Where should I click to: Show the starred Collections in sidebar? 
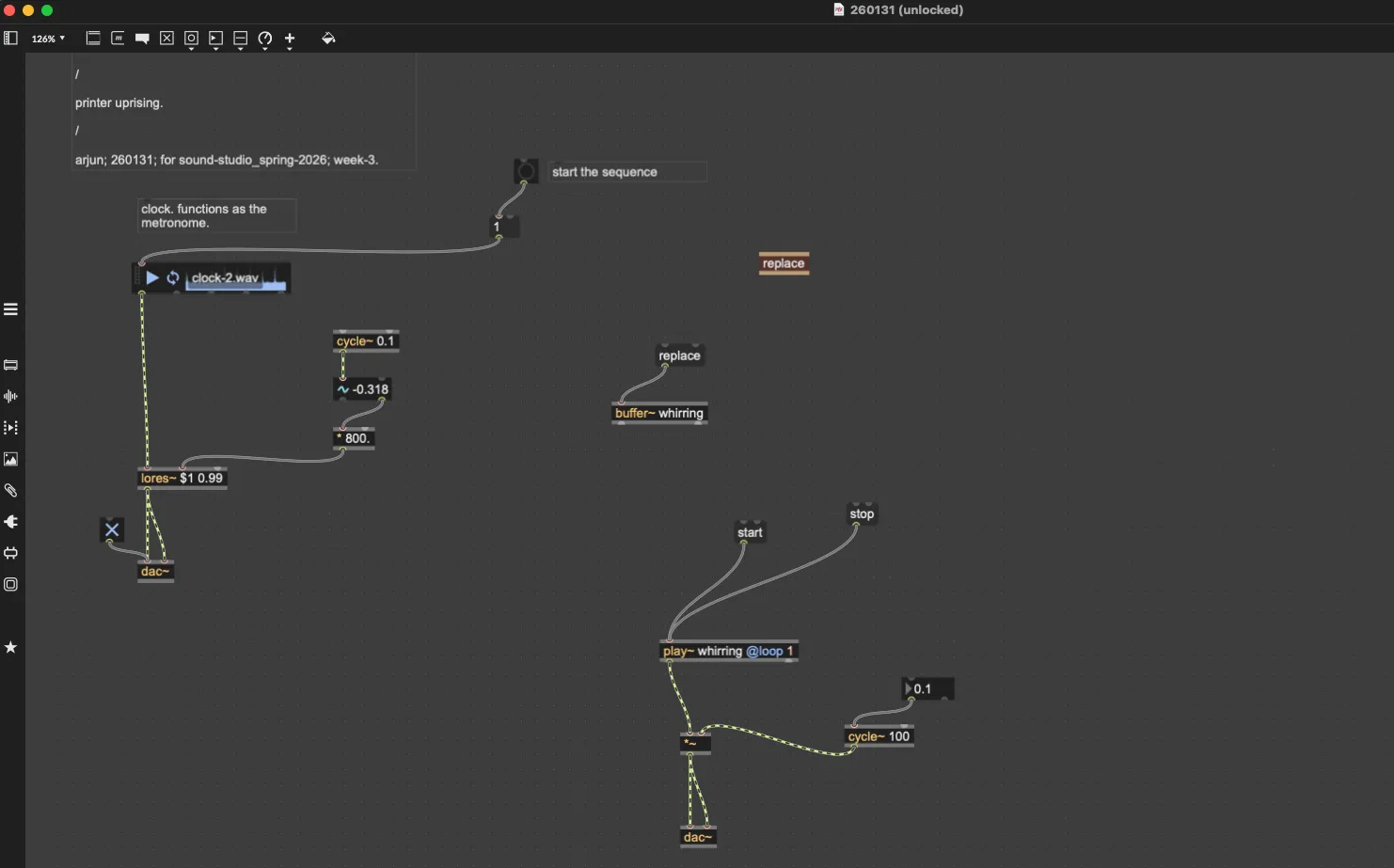(x=11, y=647)
